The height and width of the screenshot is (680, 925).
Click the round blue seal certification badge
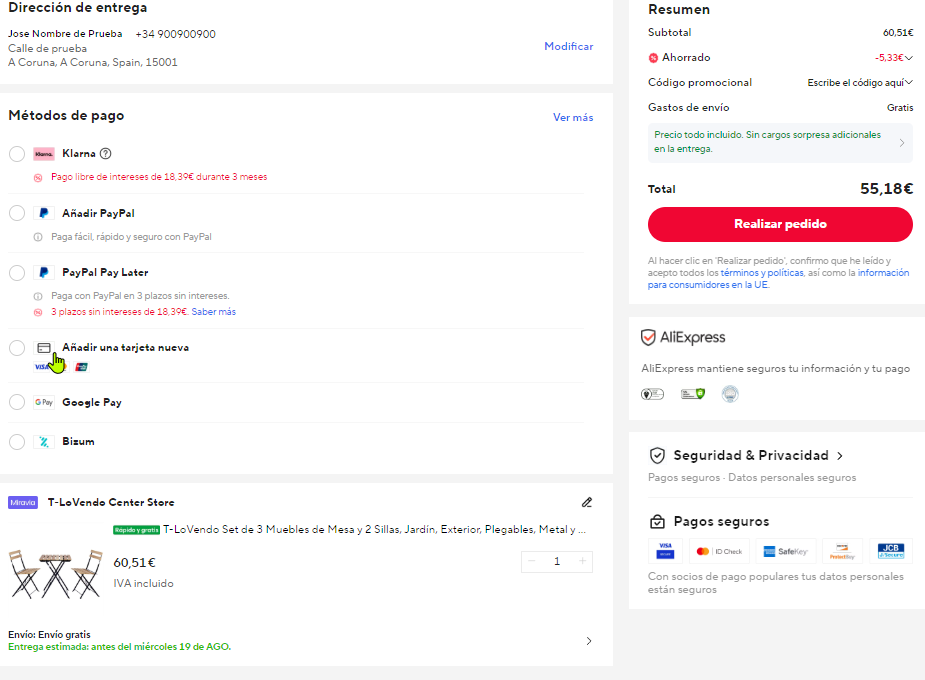(730, 394)
